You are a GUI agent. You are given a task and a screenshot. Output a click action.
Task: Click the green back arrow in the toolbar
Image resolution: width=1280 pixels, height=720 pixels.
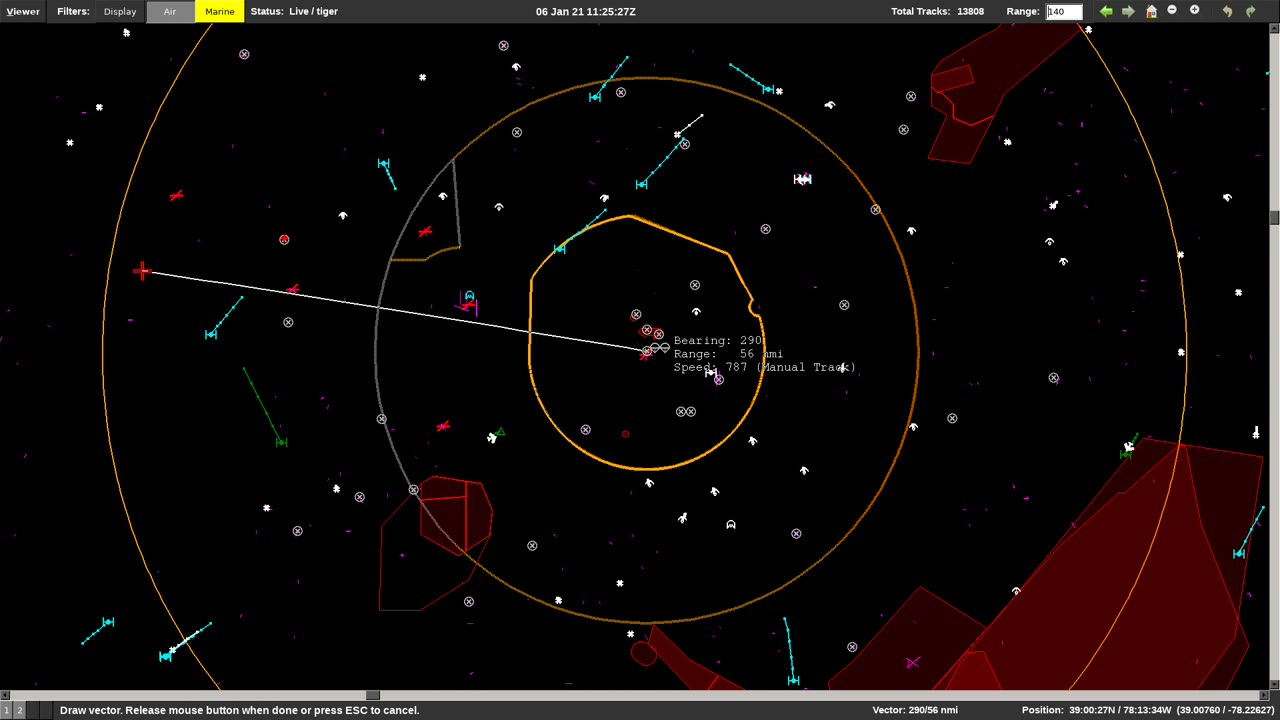[x=1106, y=11]
